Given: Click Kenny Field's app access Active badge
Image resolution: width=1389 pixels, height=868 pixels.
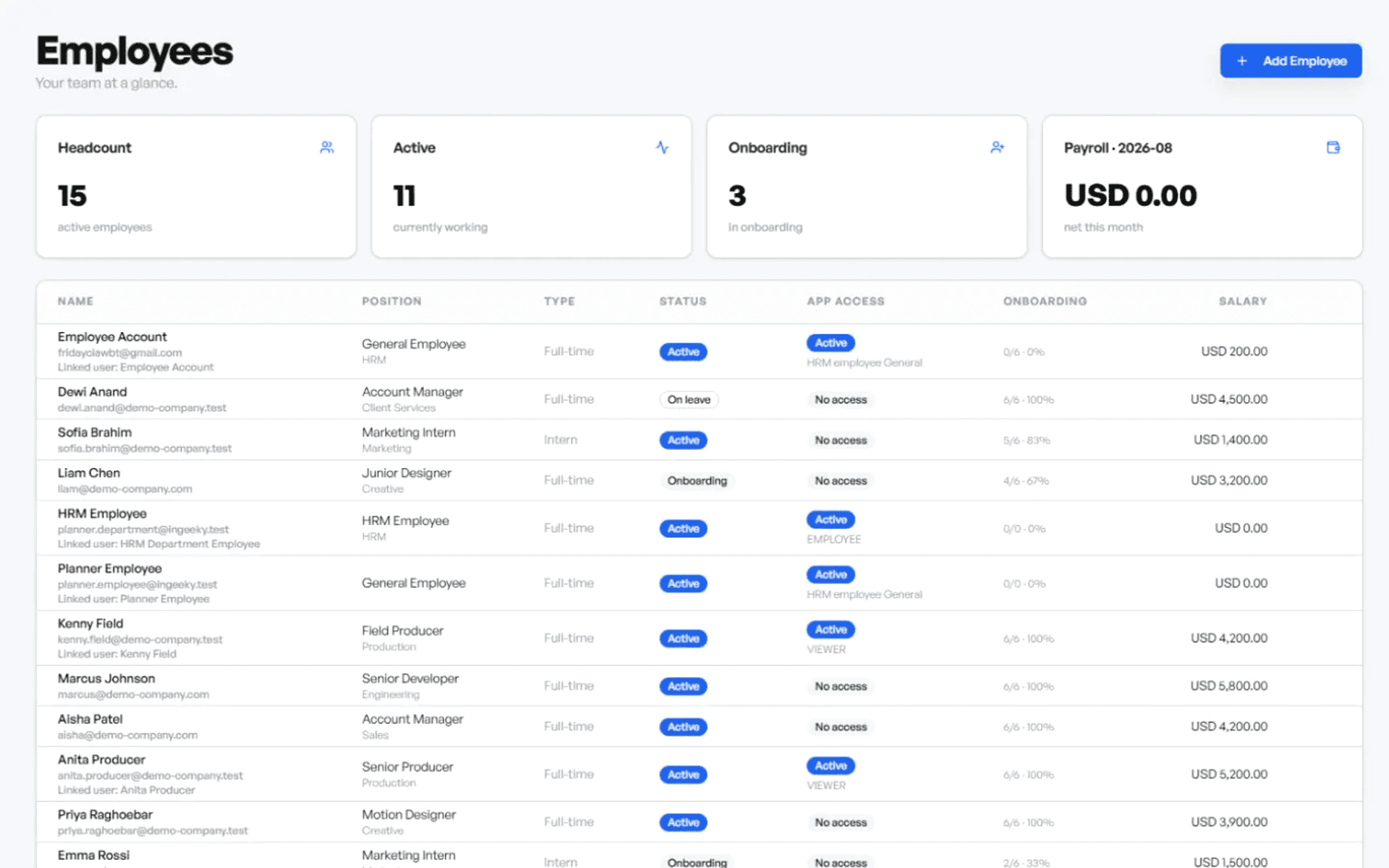Looking at the screenshot, I should (x=831, y=629).
